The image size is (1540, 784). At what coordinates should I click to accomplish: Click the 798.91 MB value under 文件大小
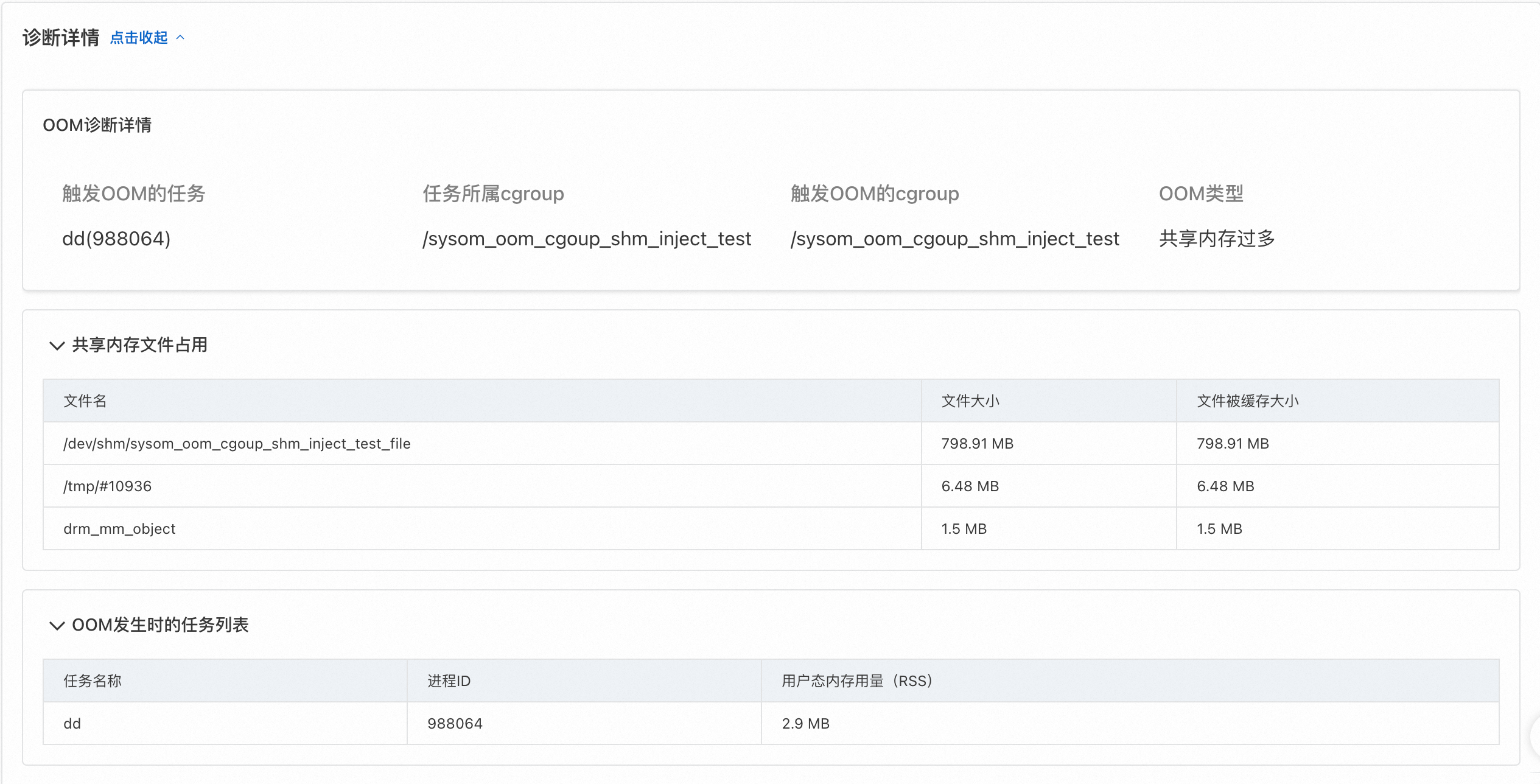tap(977, 444)
